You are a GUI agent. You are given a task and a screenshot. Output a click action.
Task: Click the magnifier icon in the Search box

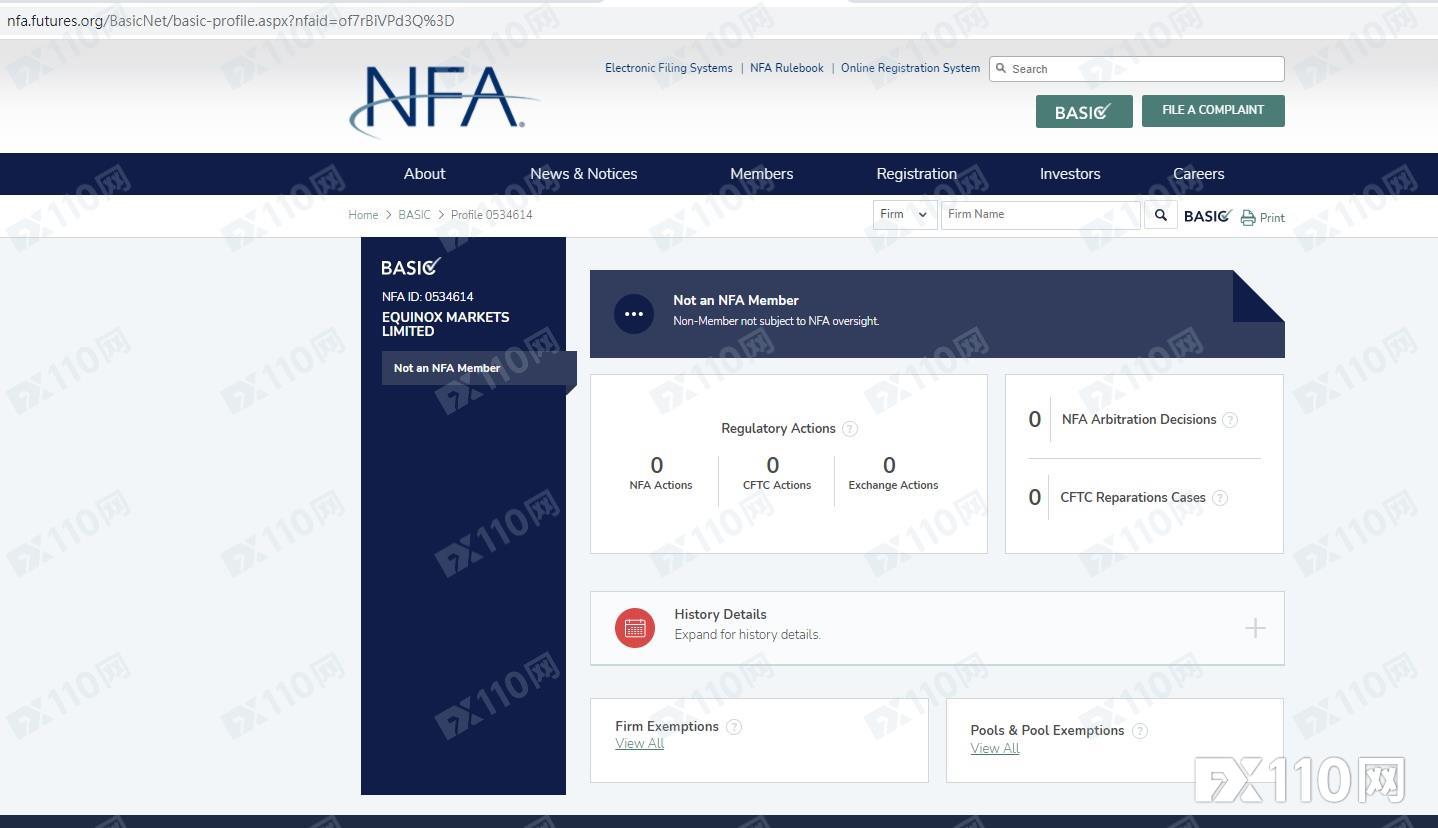pyautogui.click(x=1002, y=69)
